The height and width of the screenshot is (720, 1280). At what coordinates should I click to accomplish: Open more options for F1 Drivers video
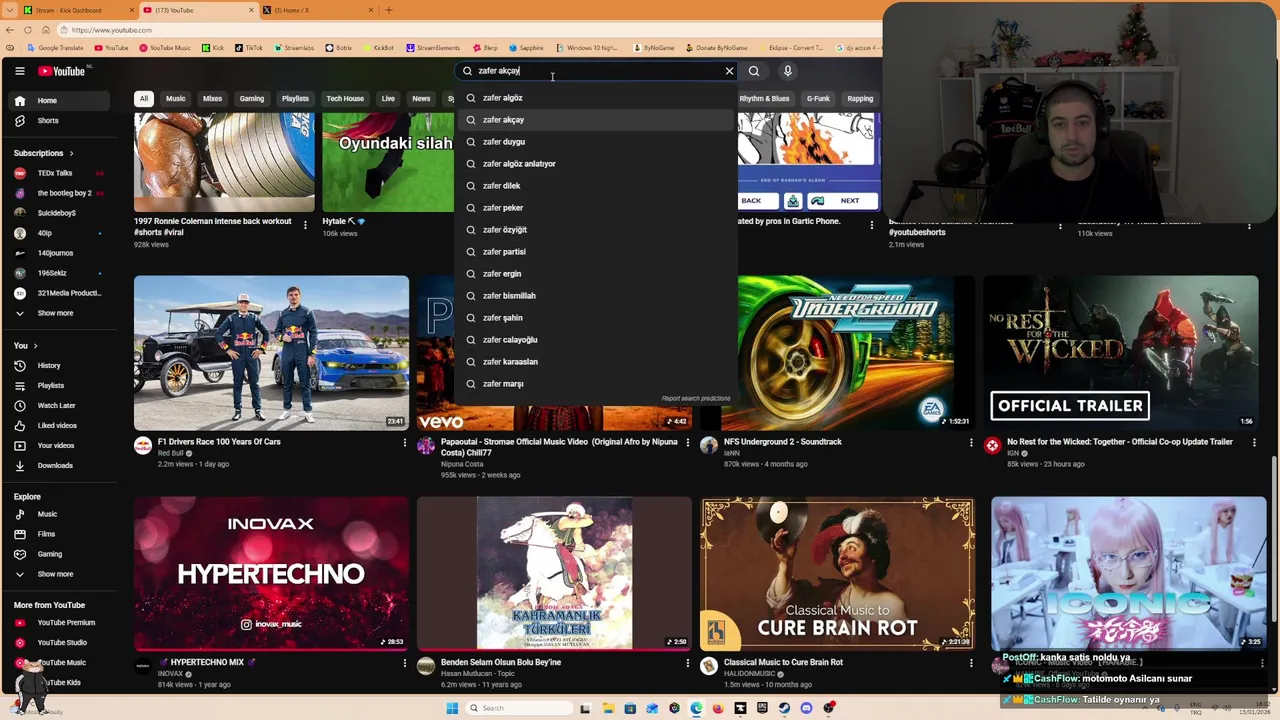[x=405, y=443]
